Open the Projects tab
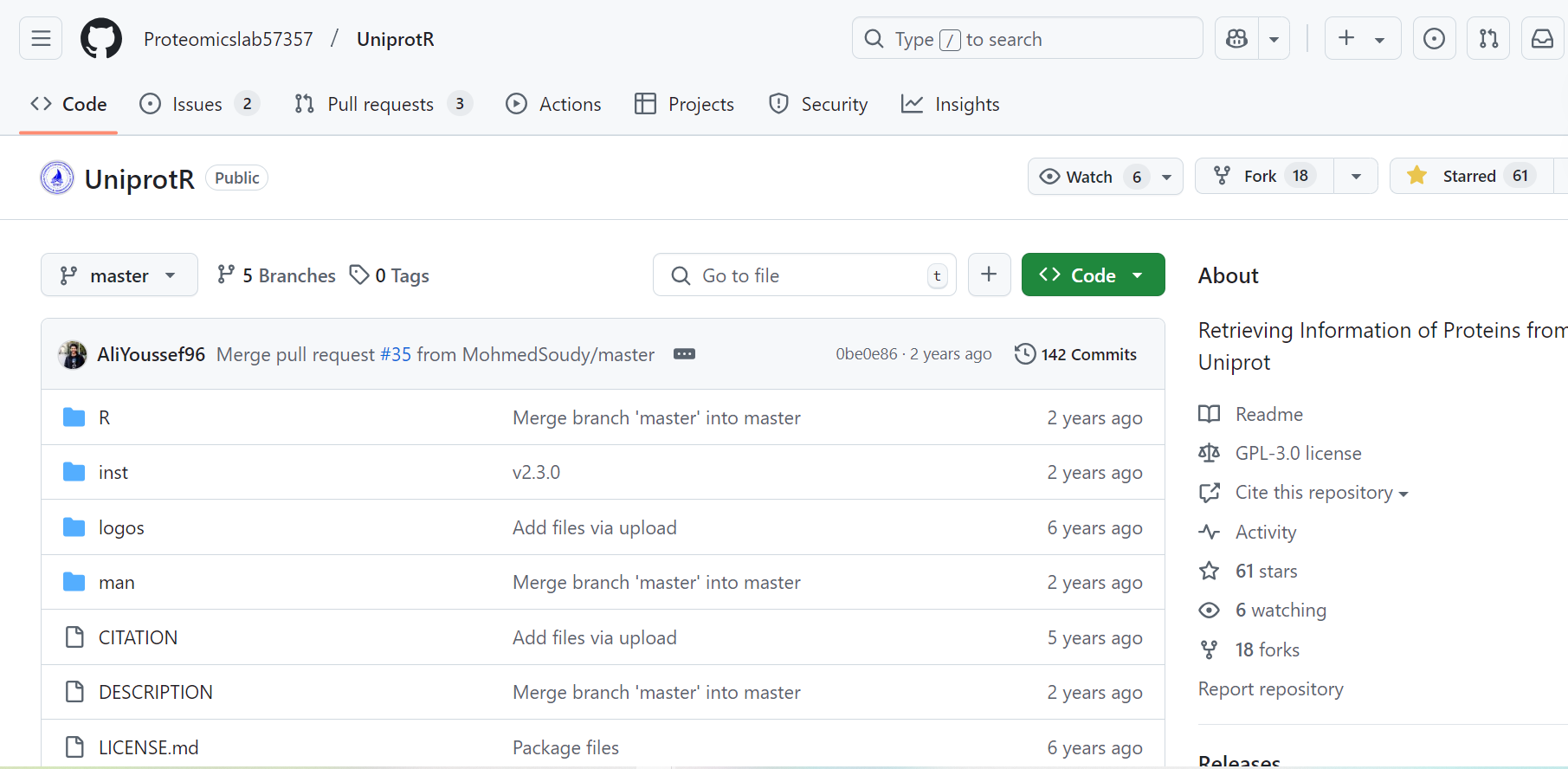 684,104
